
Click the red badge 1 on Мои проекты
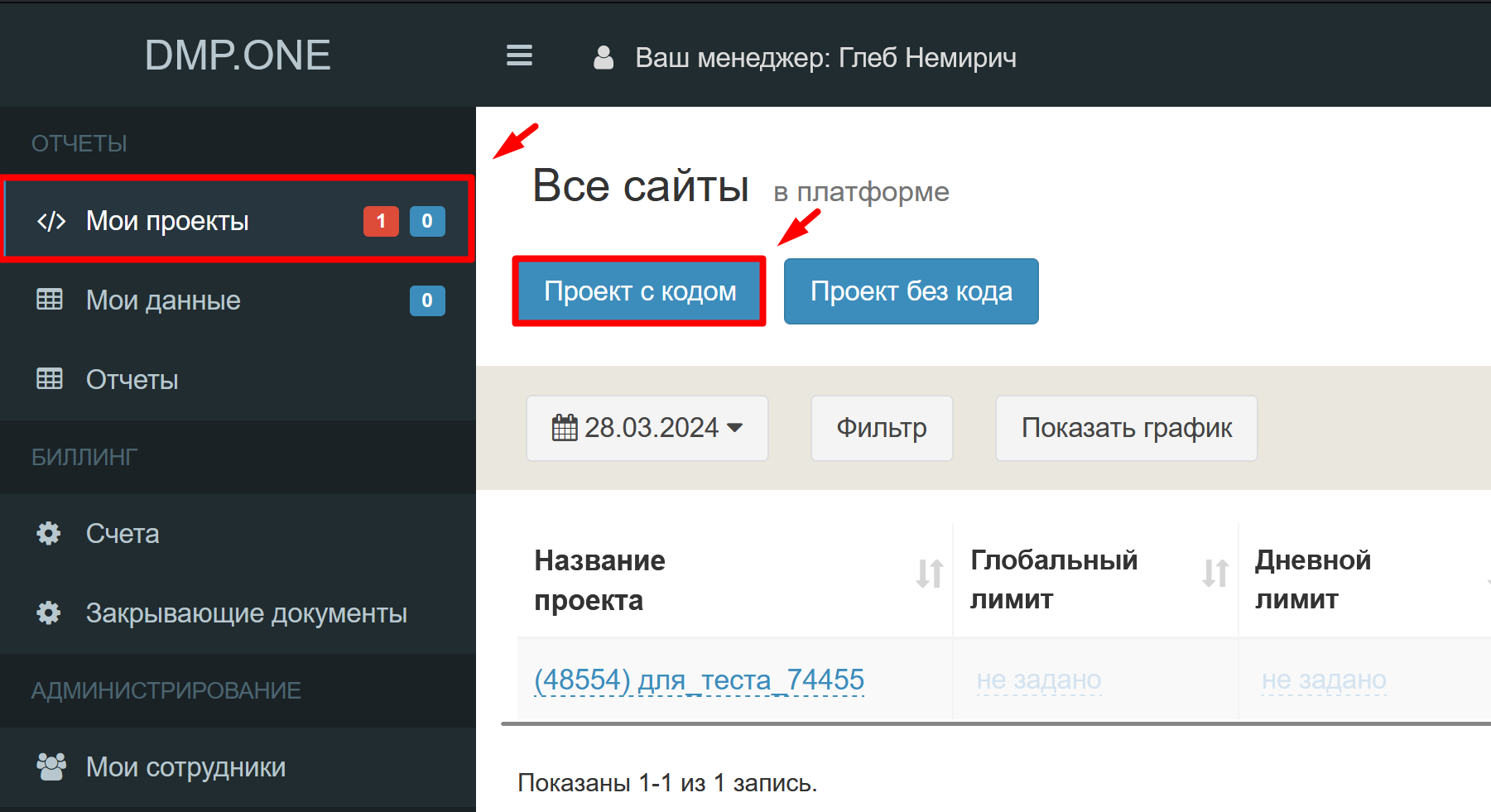(381, 221)
